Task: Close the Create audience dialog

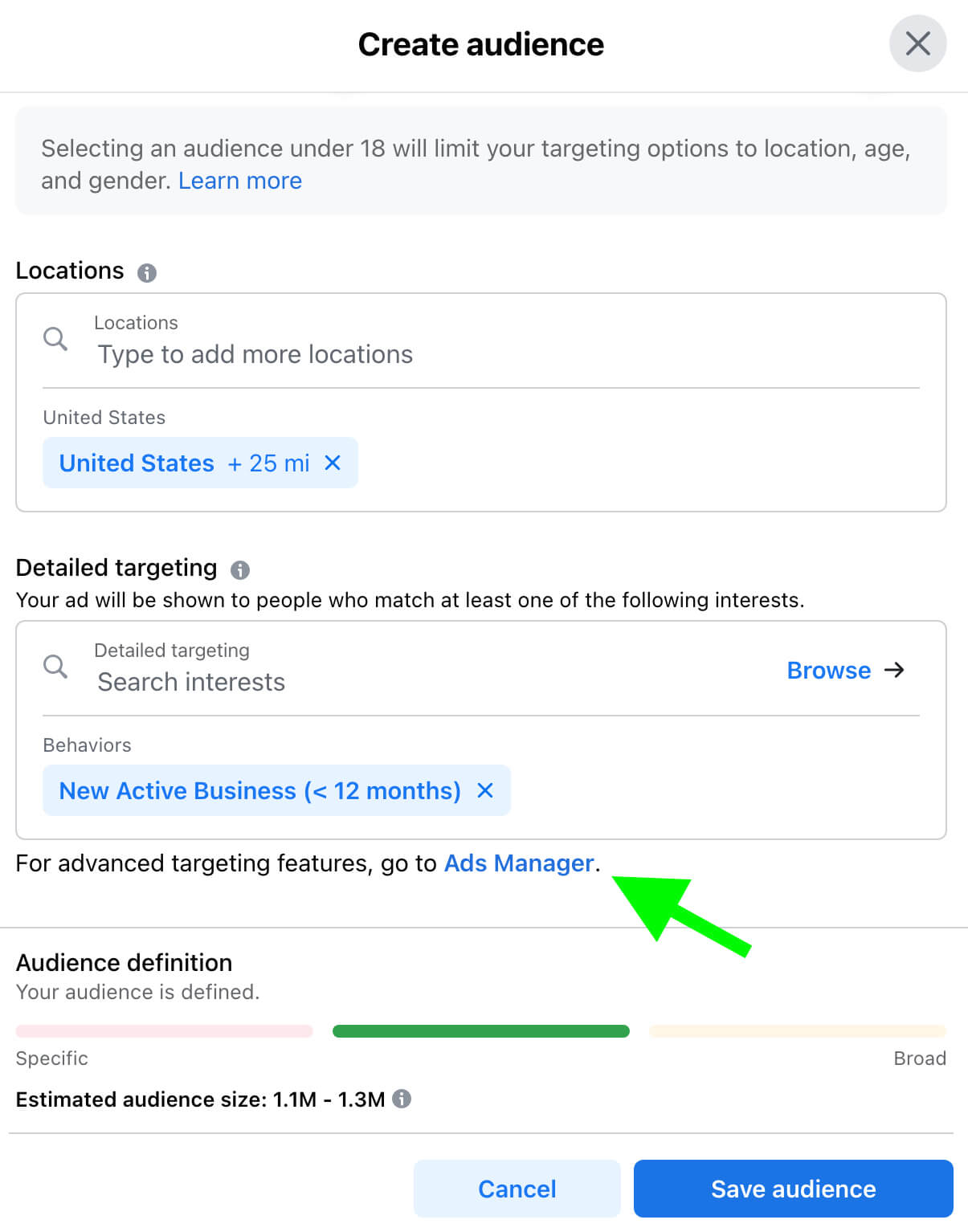Action: pos(917,43)
